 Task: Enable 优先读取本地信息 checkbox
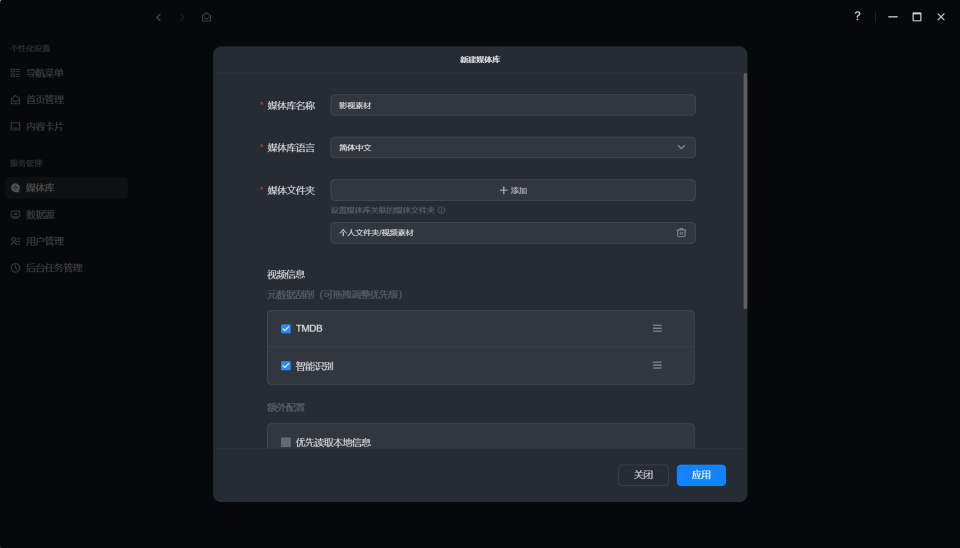coord(285,442)
